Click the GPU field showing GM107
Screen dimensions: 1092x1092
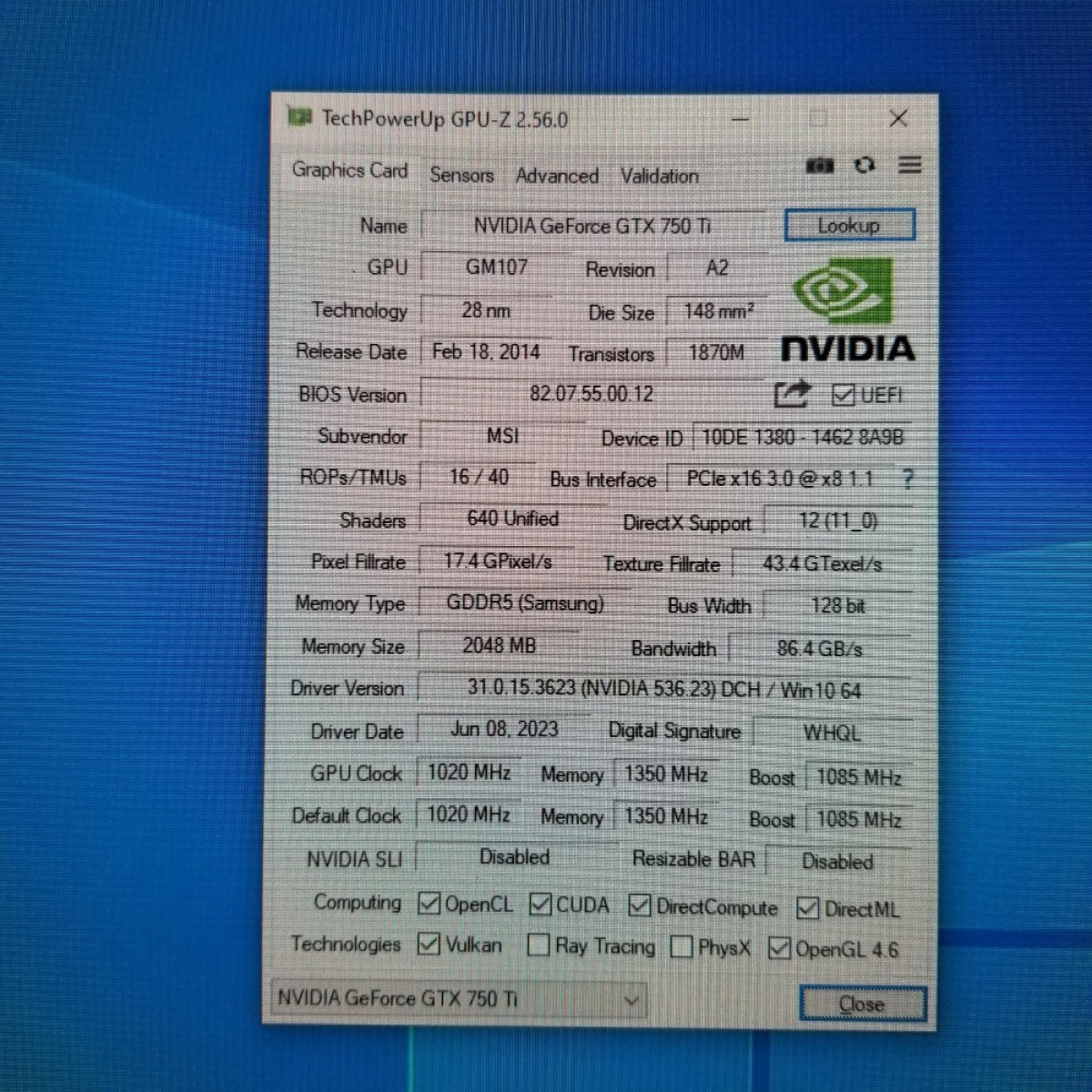coord(496,267)
